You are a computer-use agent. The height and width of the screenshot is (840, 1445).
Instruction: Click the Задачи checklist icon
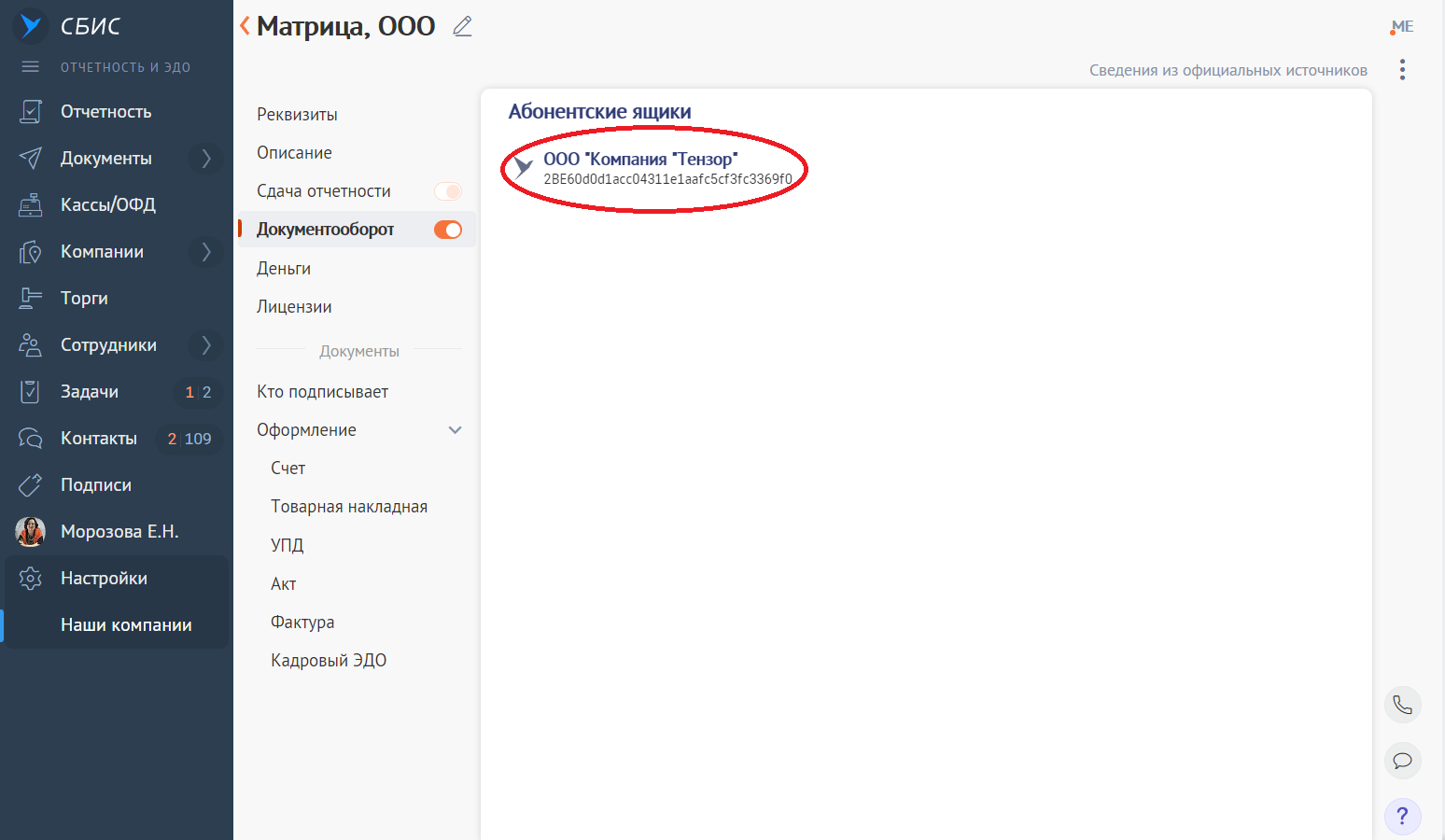click(x=31, y=391)
